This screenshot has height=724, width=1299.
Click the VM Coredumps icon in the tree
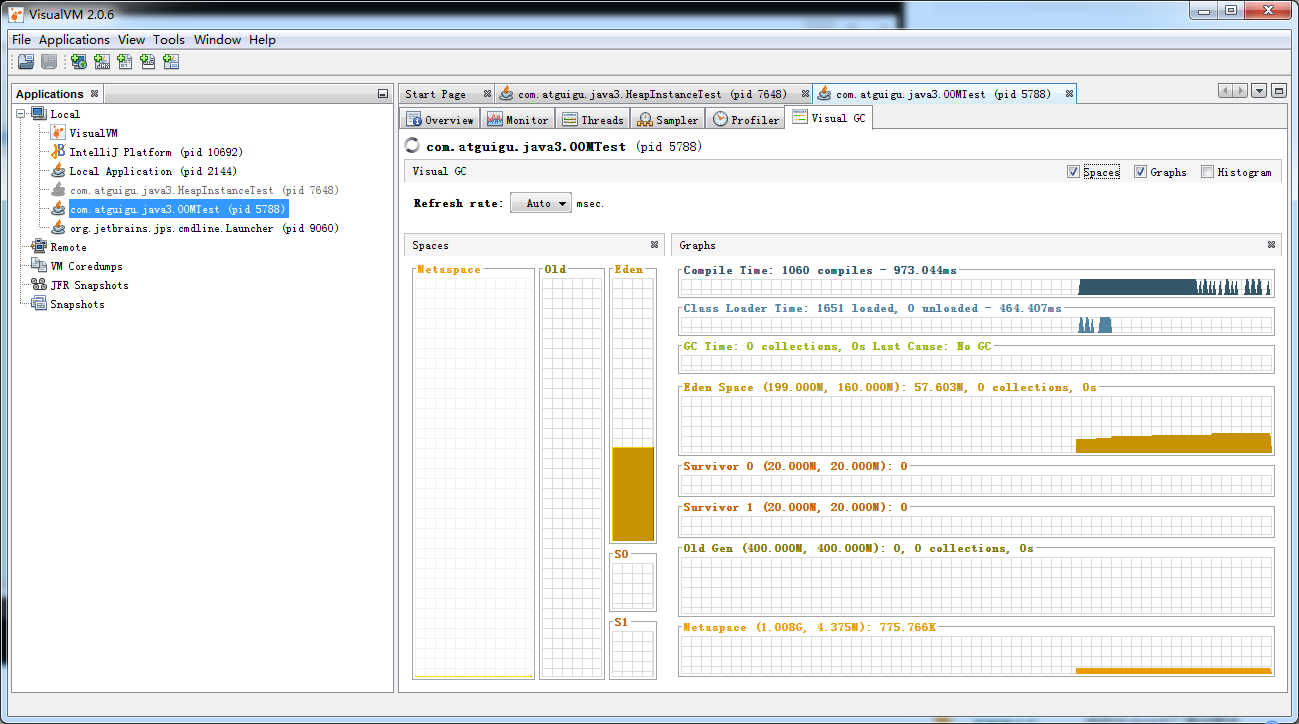[39, 266]
